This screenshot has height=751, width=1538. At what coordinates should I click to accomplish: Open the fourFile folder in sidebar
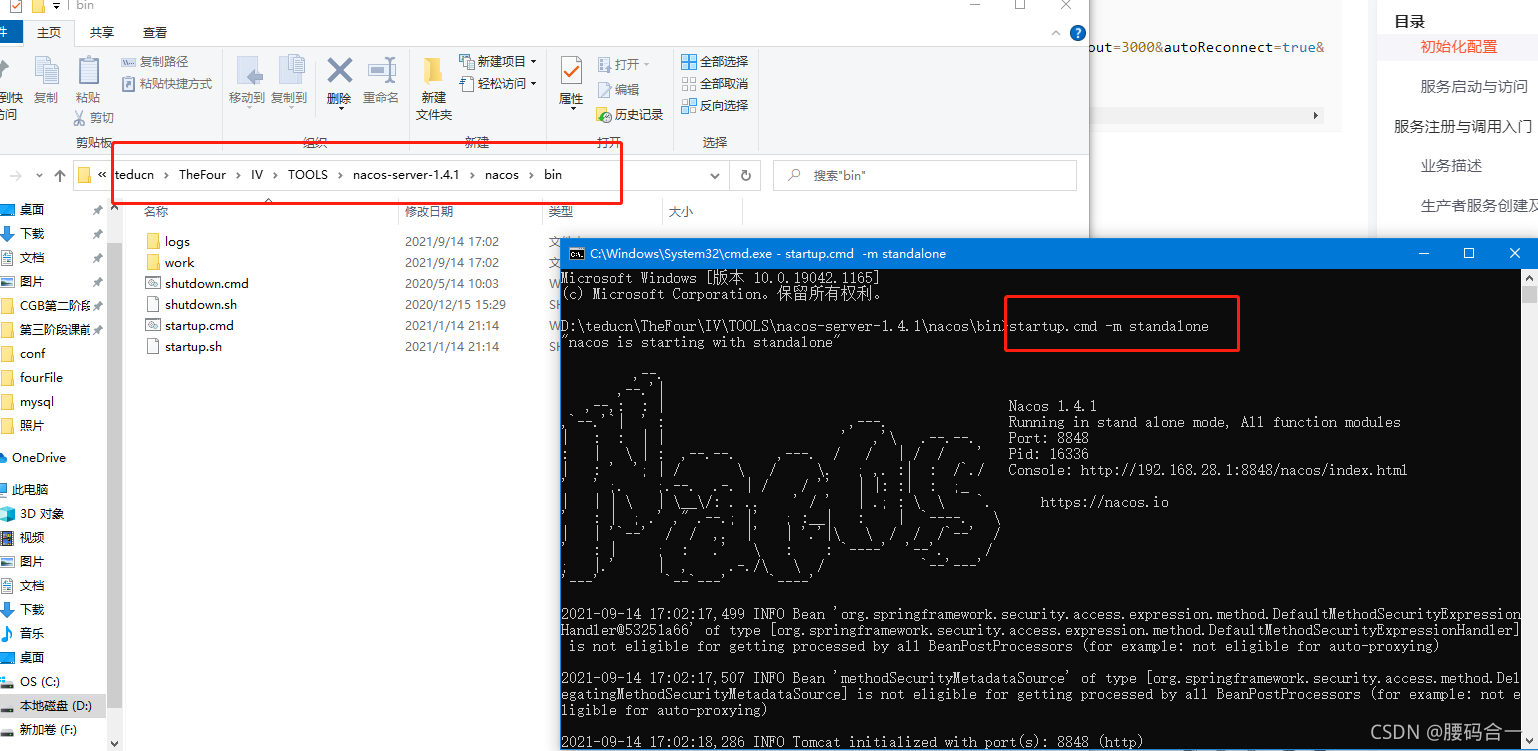tap(41, 378)
